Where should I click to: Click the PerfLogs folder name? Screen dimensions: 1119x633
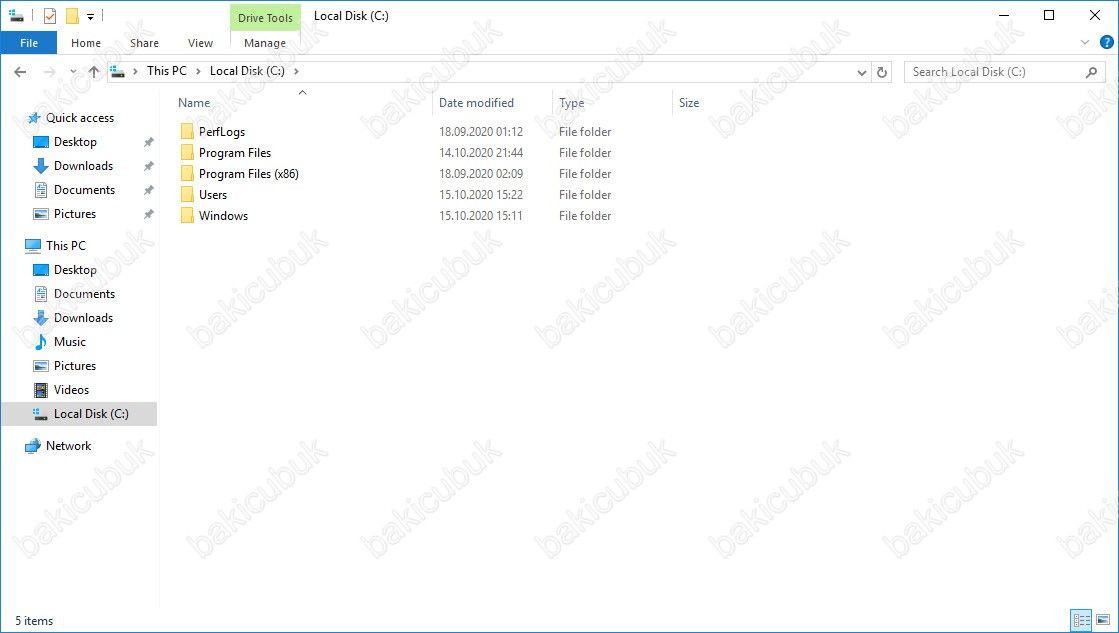(x=222, y=132)
